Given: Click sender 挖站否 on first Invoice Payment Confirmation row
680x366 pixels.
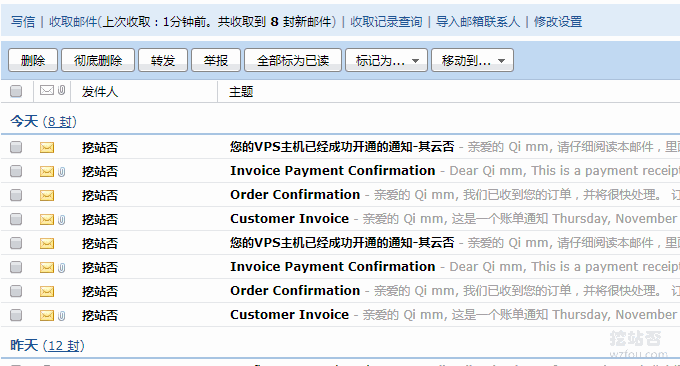Looking at the screenshot, I should (x=100, y=172).
